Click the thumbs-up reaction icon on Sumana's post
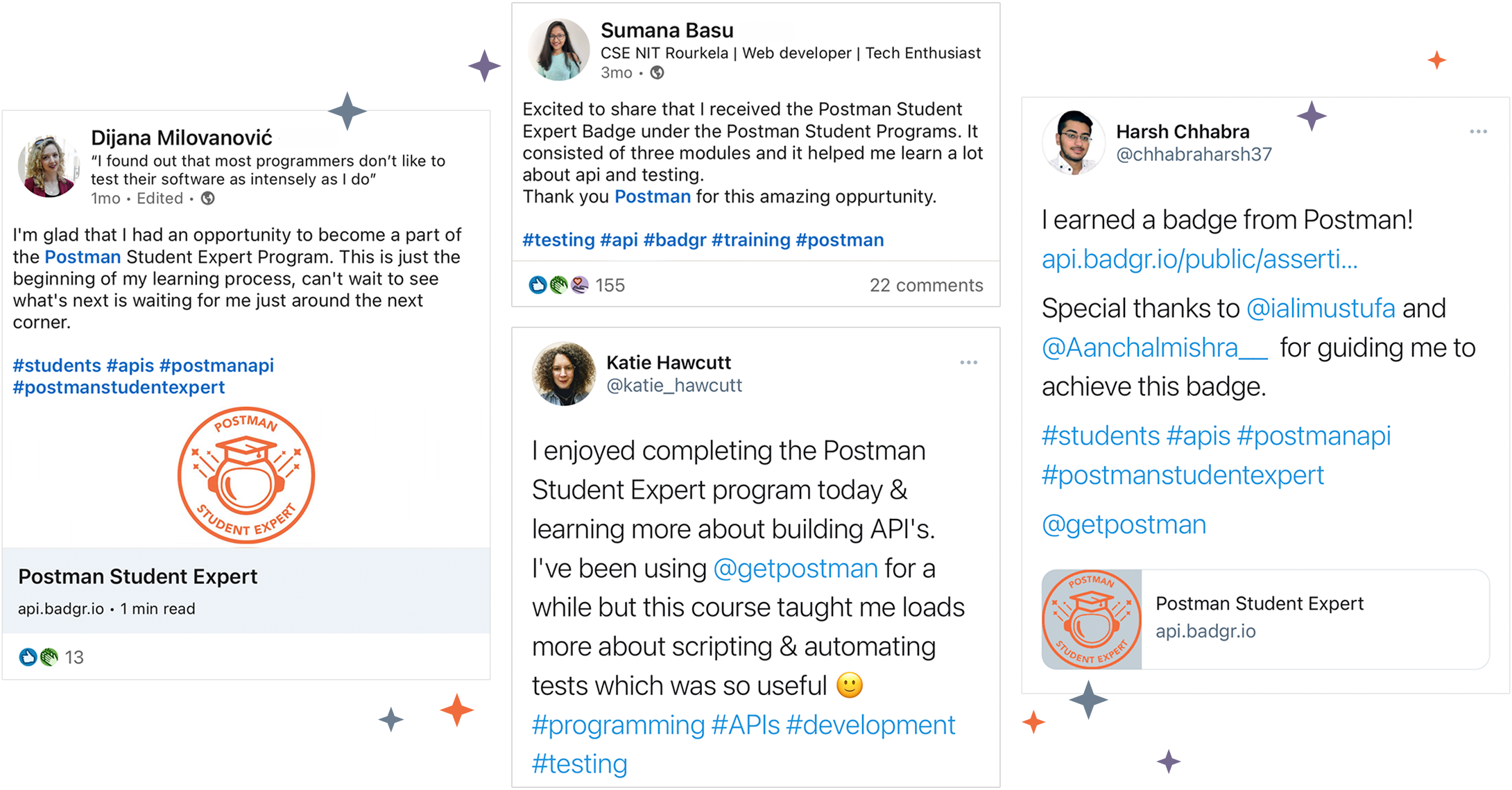Screen dimensions: 1512x790 click(538, 284)
